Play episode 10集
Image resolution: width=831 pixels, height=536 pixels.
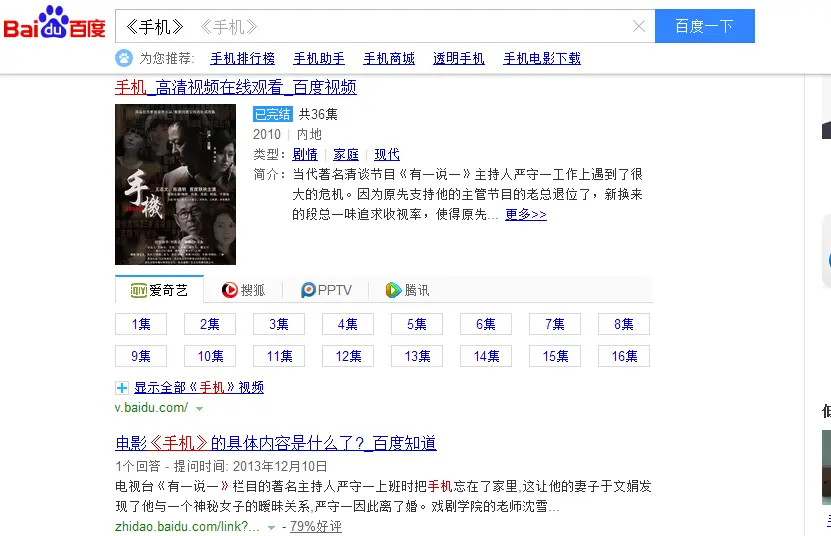[210, 356]
